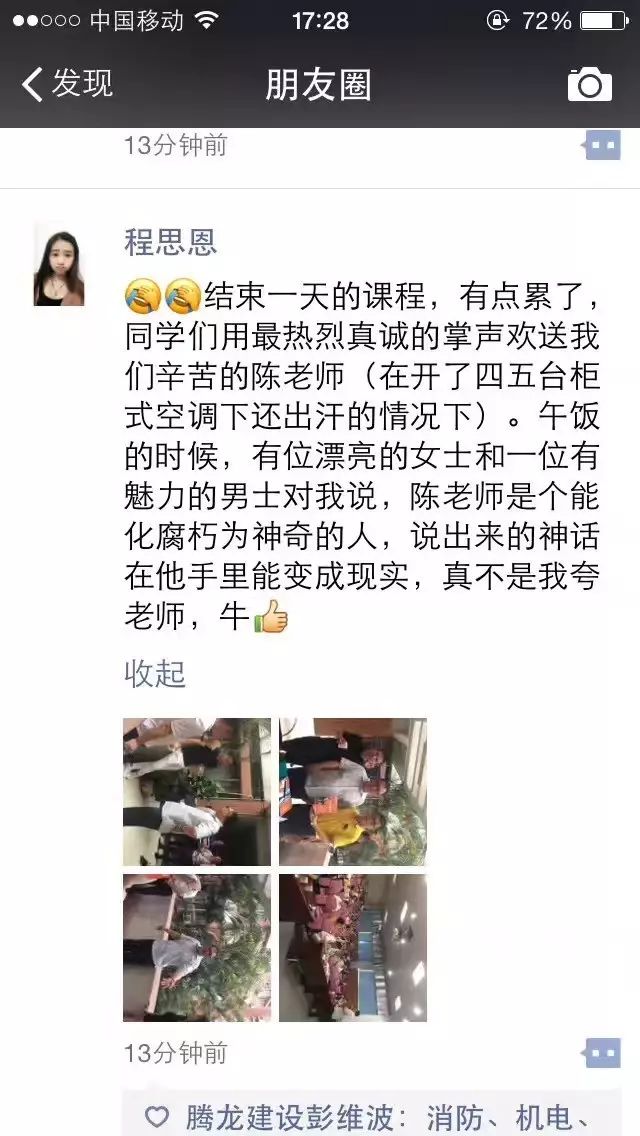The width and height of the screenshot is (640, 1136).
Task: Open the name link 程思恩
Action: [x=170, y=242]
